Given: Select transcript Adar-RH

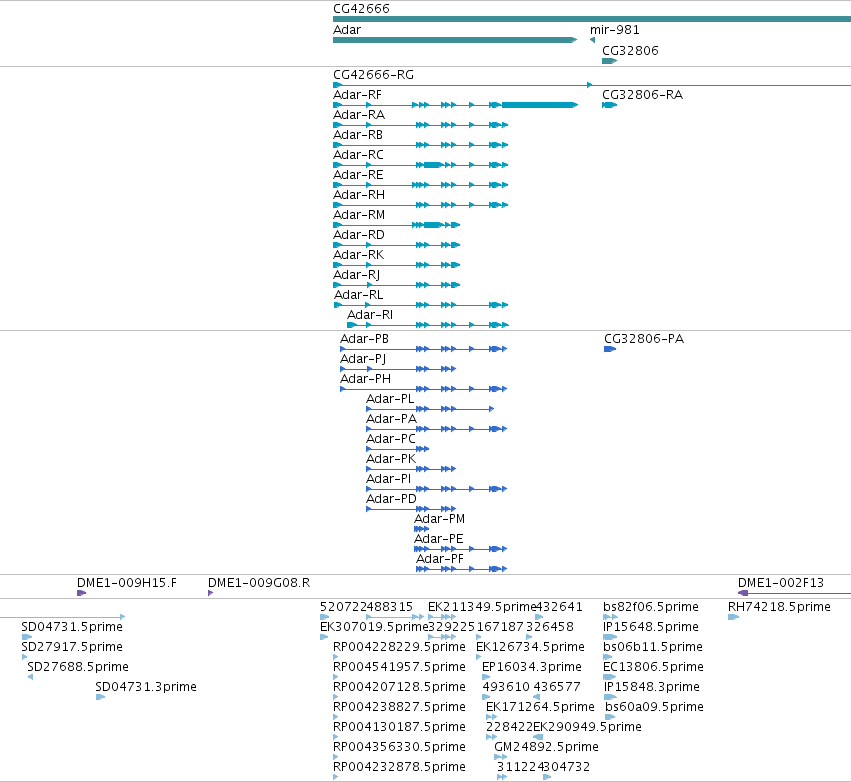Looking at the screenshot, I should point(359,195).
